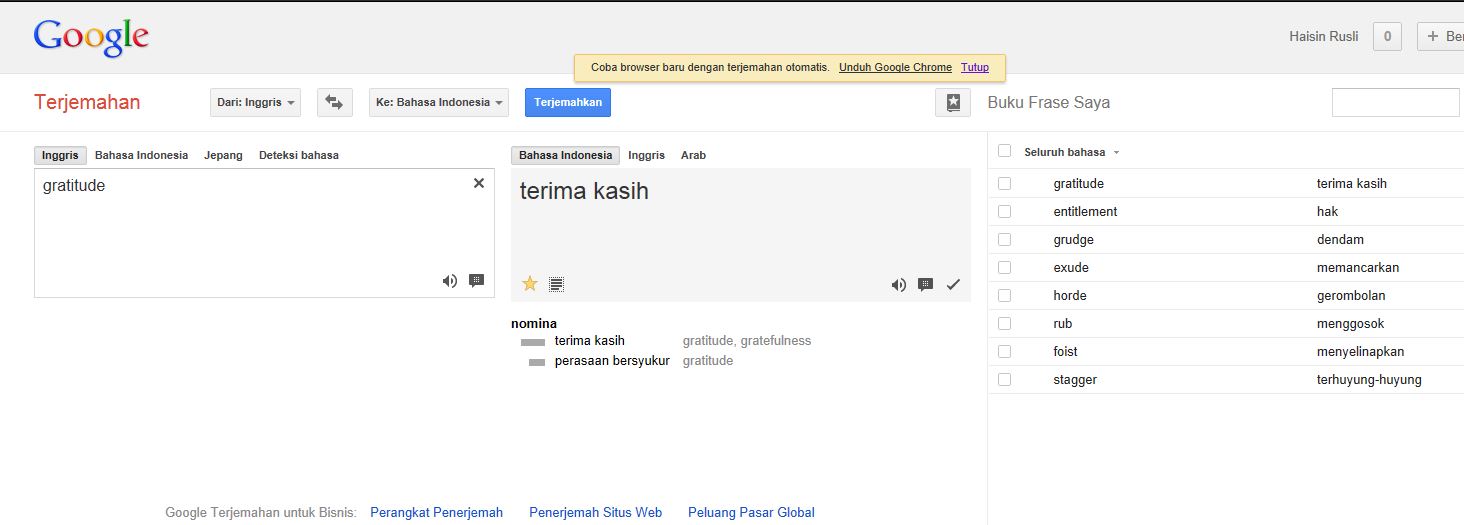Image resolution: width=1464 pixels, height=525 pixels.
Task: Click phrasebook word horde
Action: tap(1070, 295)
